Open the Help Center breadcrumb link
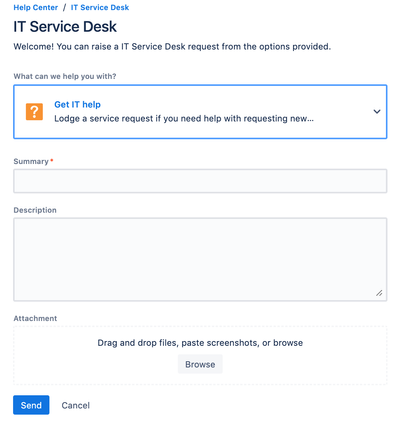Screen dimensions: 399x427 [36, 7]
